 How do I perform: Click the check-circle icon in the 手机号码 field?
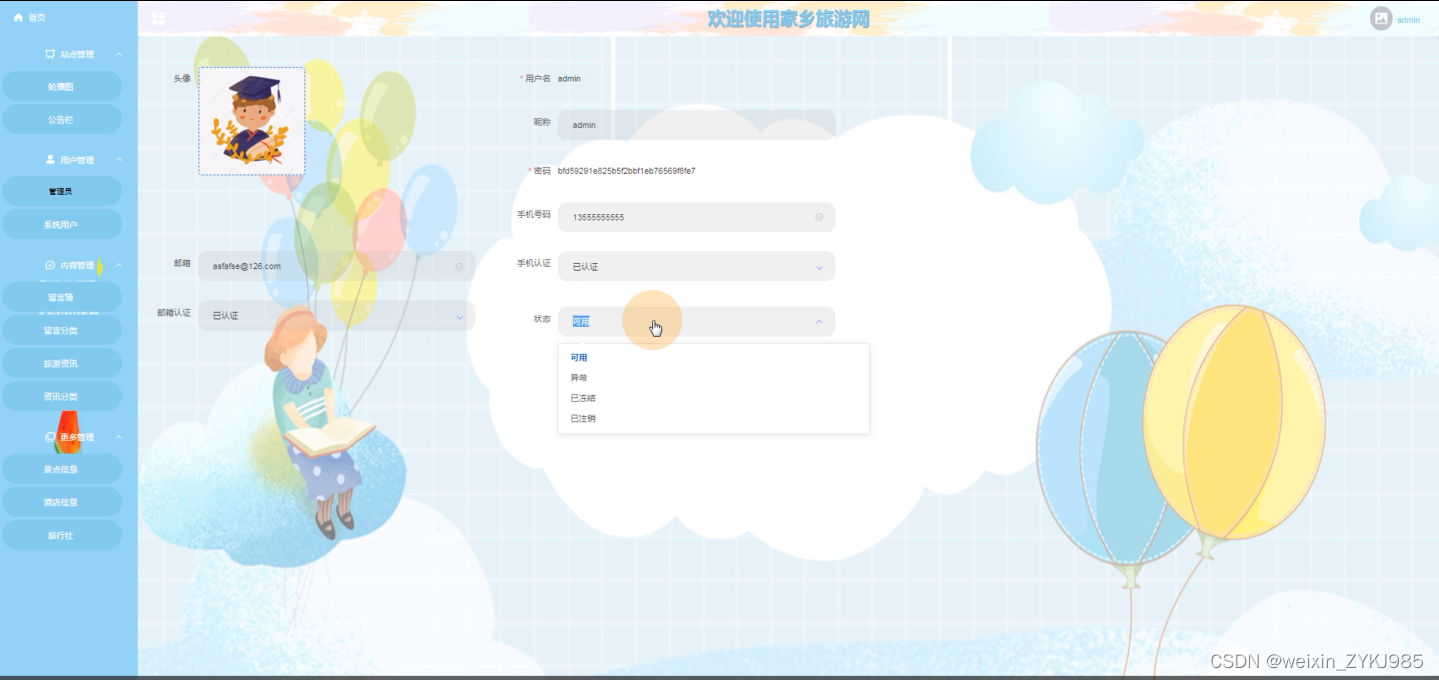819,217
